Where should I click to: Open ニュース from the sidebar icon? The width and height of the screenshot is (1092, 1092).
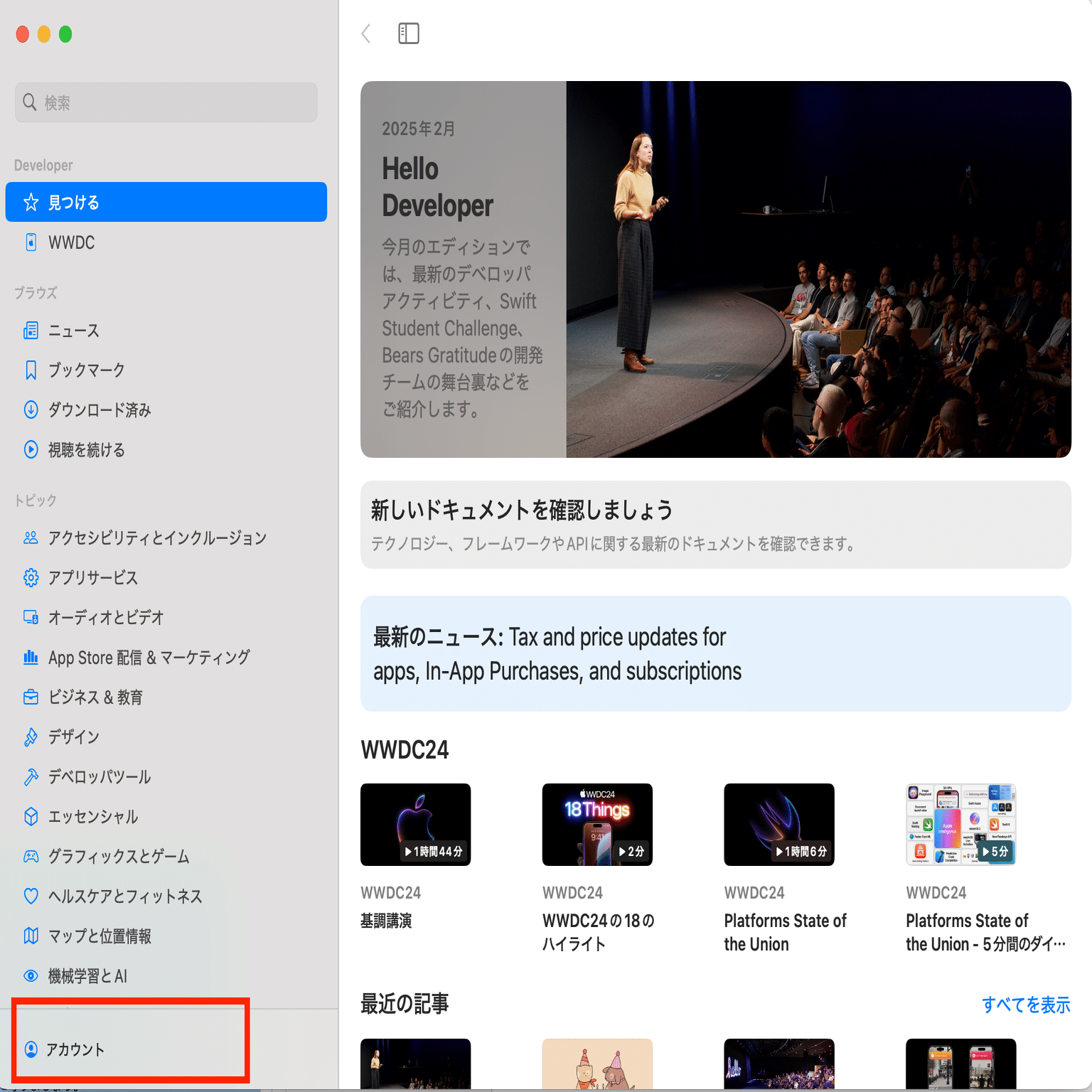pyautogui.click(x=31, y=330)
